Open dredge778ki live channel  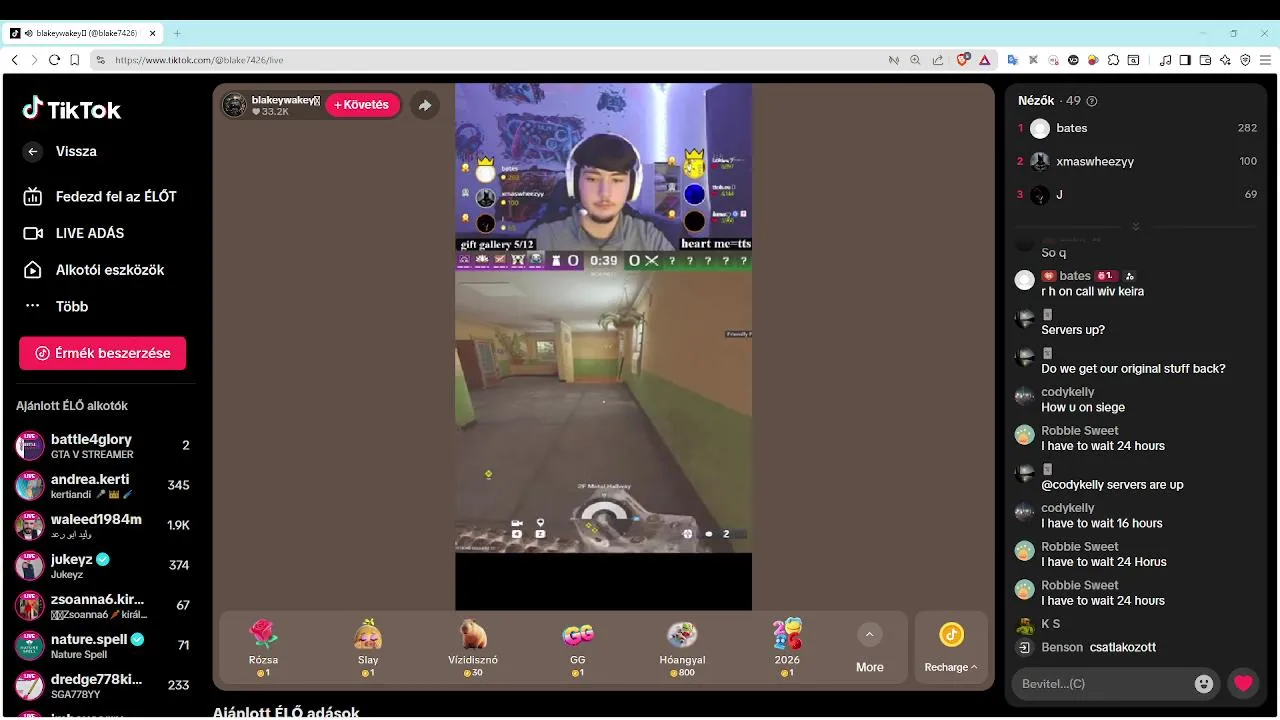pos(102,686)
